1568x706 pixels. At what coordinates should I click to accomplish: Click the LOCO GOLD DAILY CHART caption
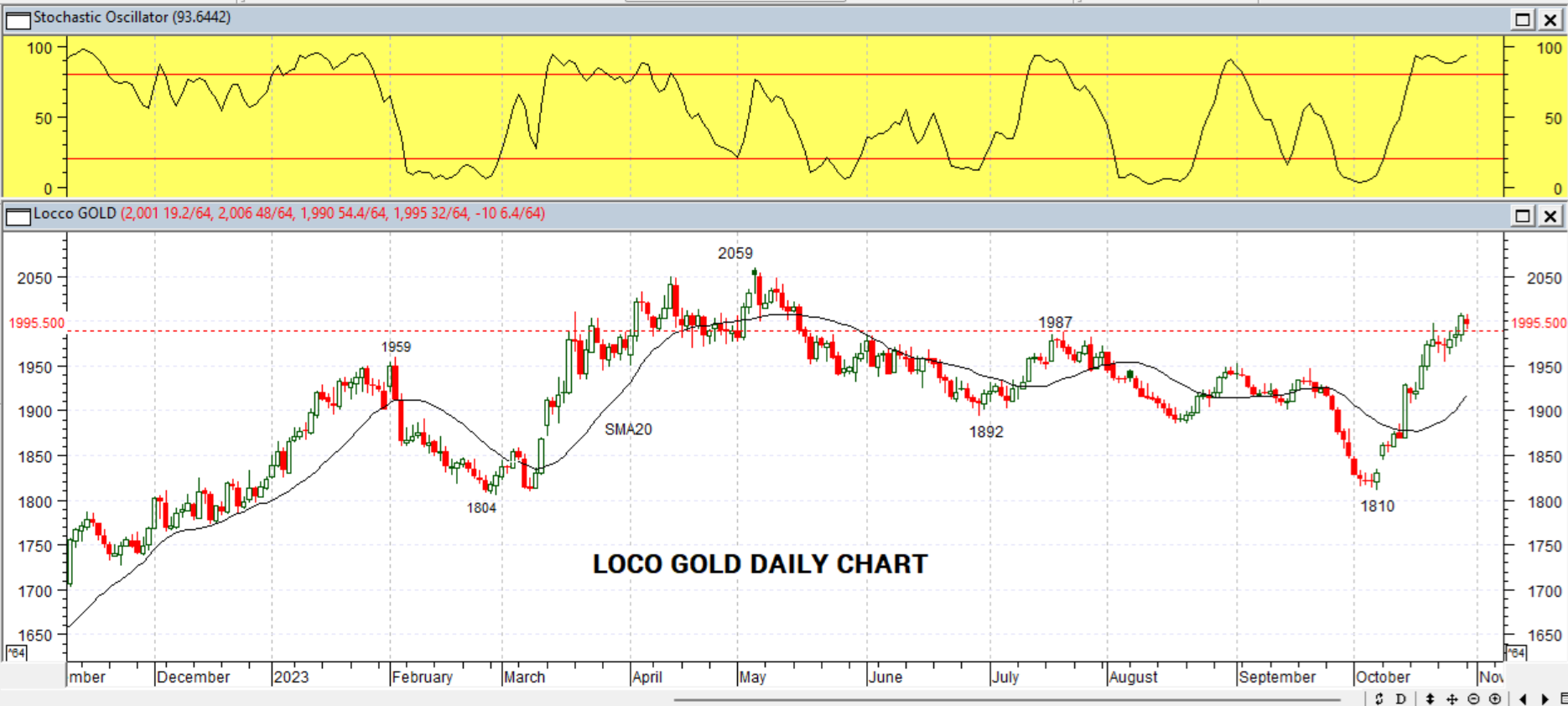pyautogui.click(x=761, y=564)
